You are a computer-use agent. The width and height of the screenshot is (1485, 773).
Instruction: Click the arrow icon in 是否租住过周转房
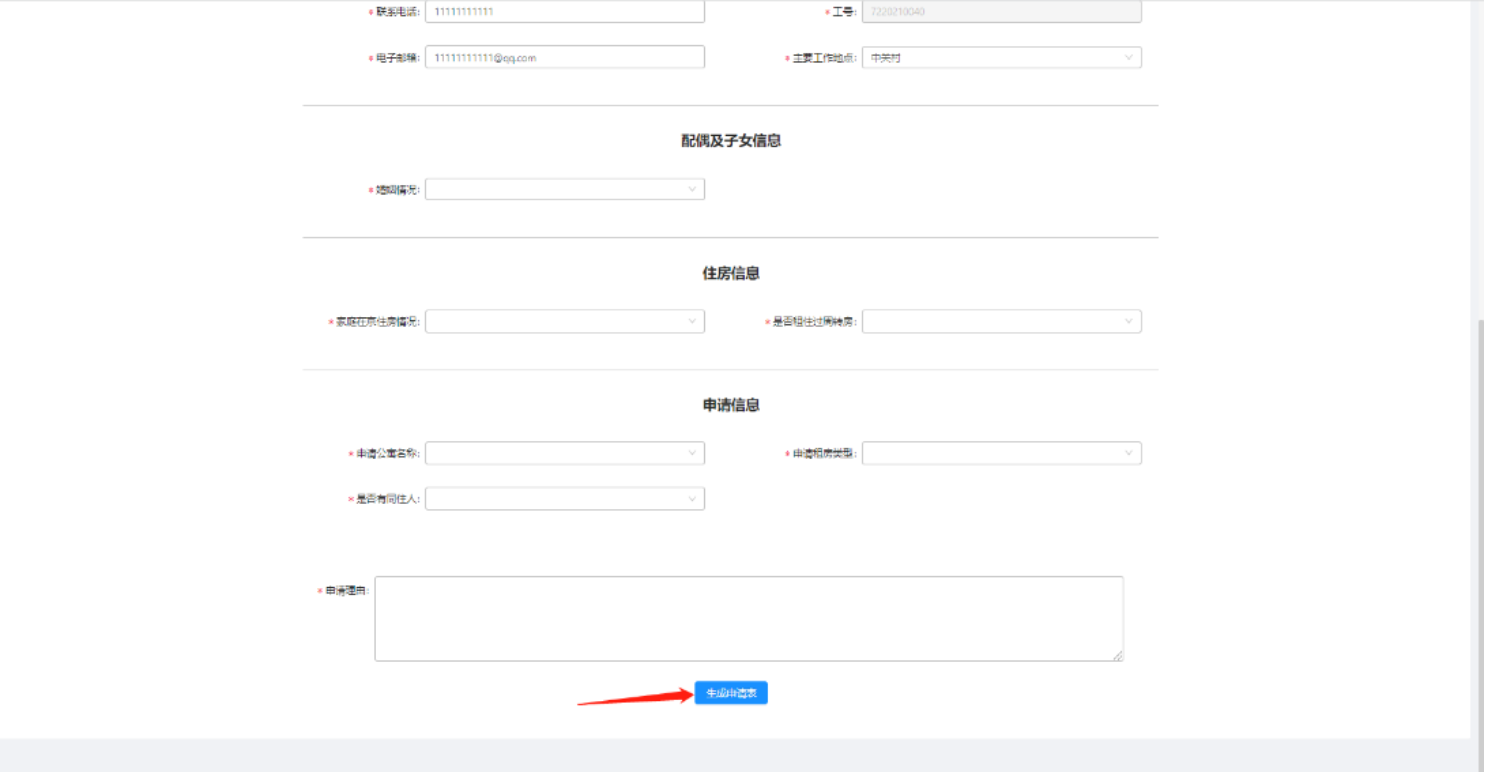pos(1128,322)
